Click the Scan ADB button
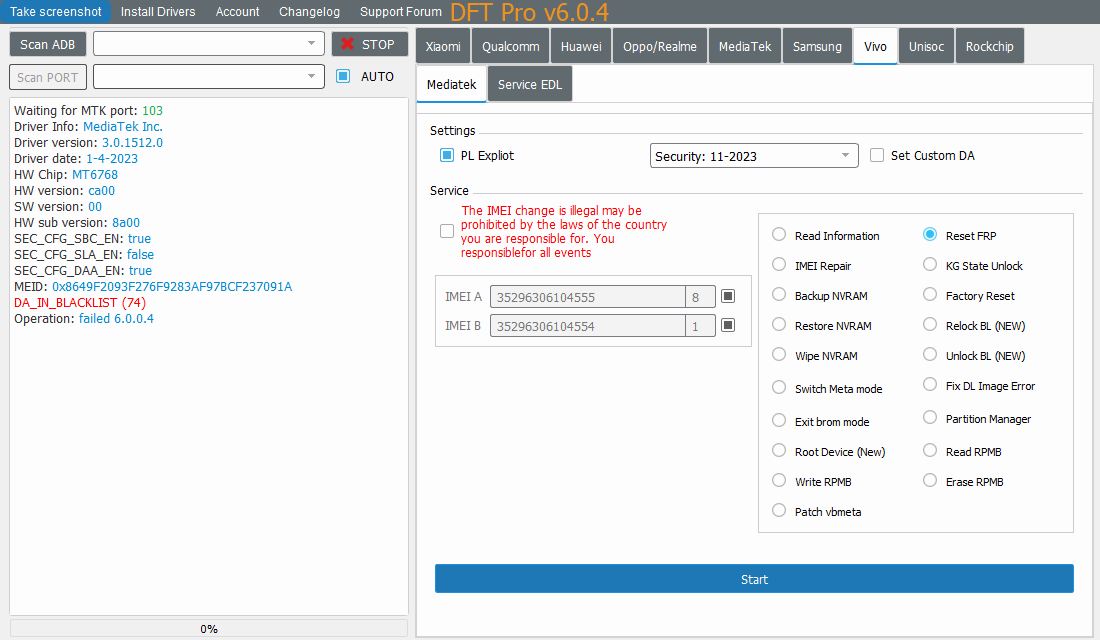The width and height of the screenshot is (1100, 640). (47, 44)
